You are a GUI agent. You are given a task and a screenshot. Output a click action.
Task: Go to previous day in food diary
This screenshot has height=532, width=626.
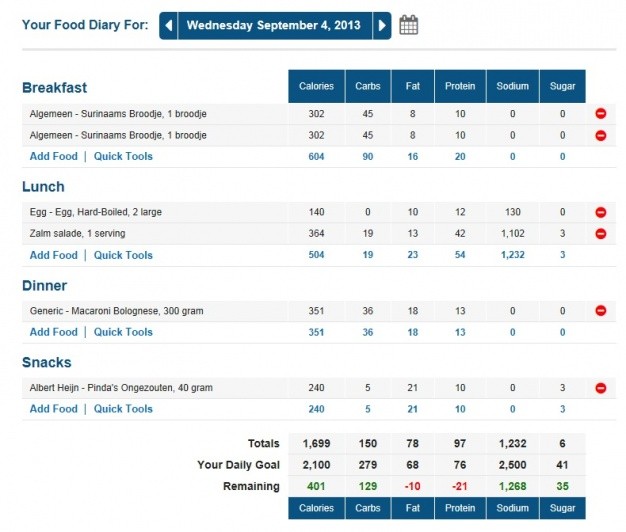[168, 25]
